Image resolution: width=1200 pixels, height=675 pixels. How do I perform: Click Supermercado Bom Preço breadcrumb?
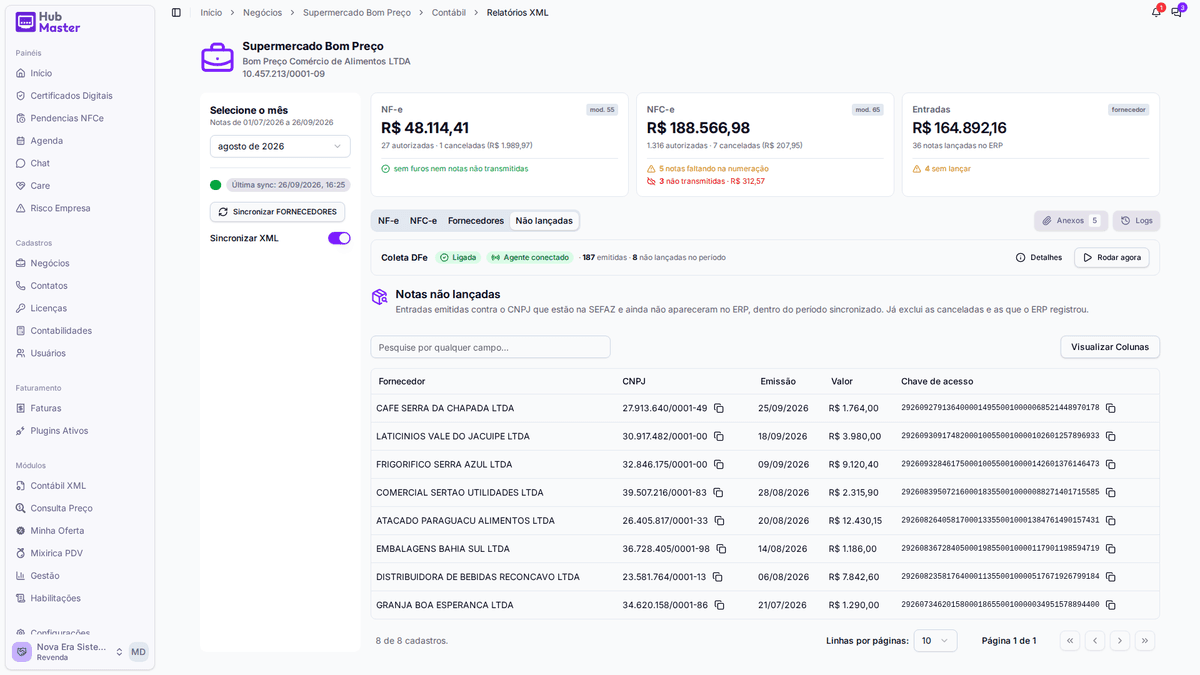(357, 13)
